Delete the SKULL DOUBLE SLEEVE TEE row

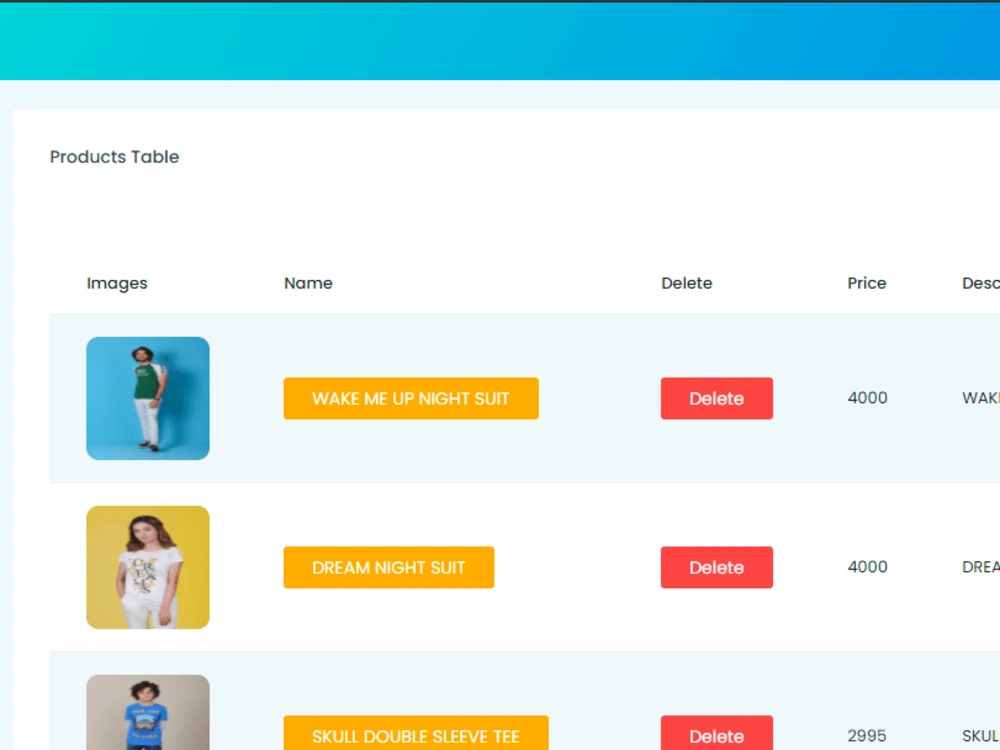point(716,733)
